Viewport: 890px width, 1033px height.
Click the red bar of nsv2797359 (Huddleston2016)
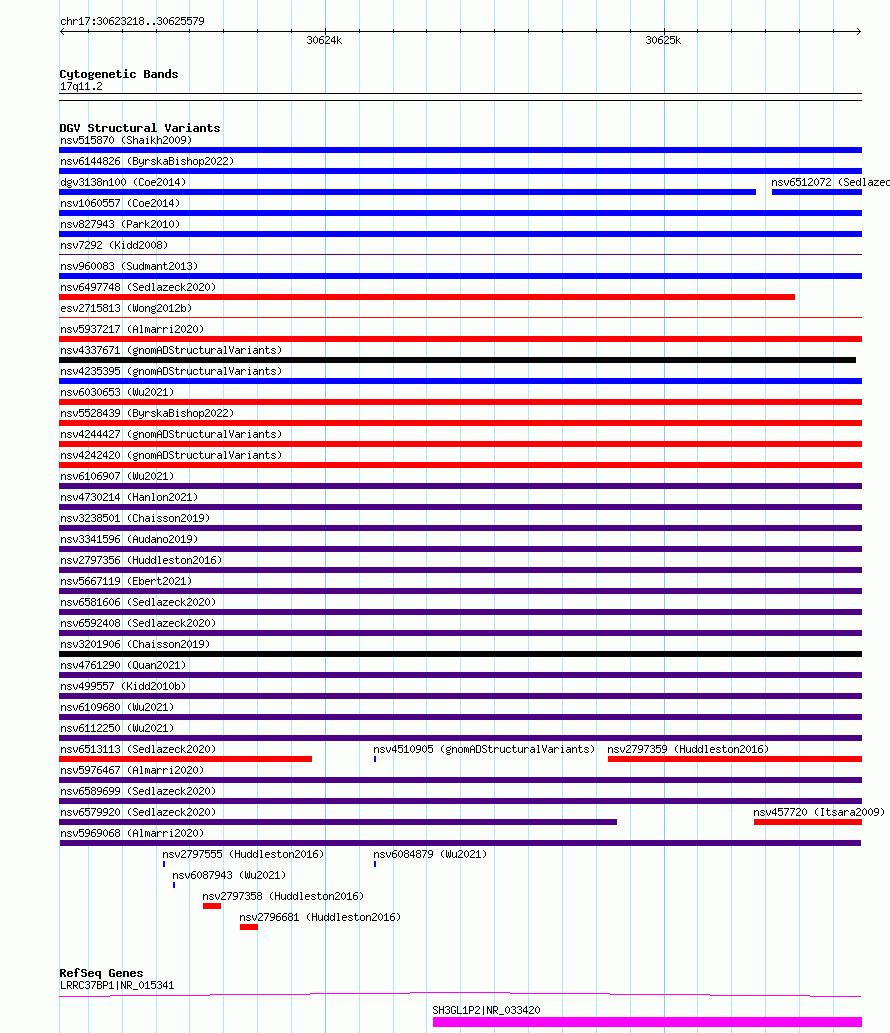735,760
